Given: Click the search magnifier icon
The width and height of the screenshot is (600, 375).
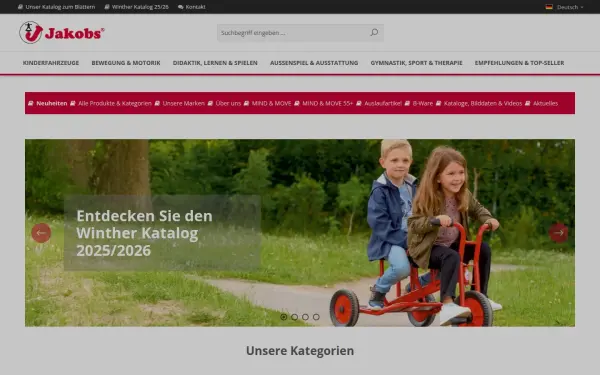Looking at the screenshot, I should click(x=374, y=33).
